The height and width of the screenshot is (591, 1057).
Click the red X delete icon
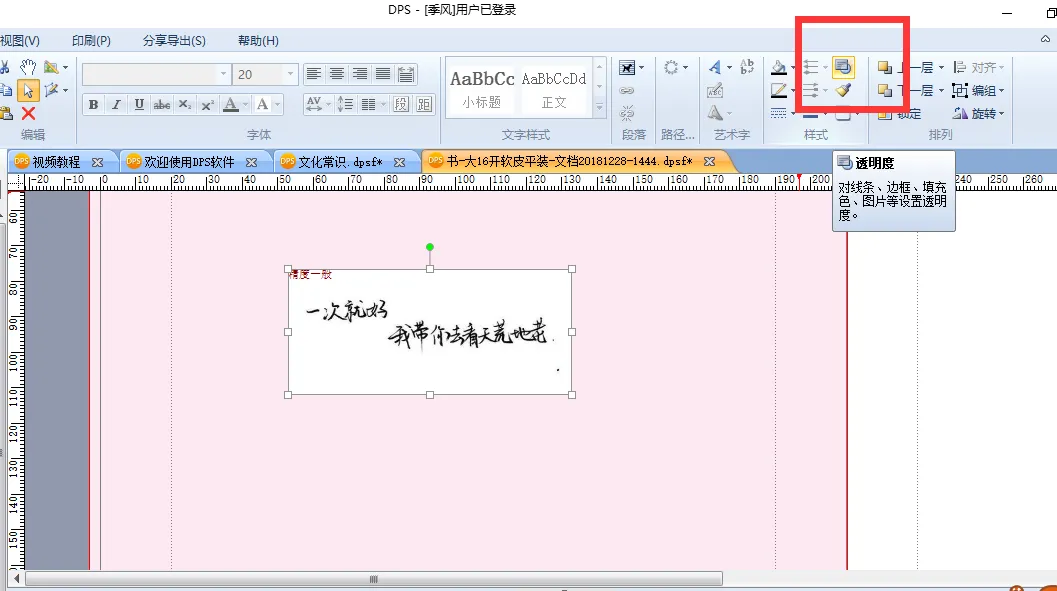click(x=28, y=113)
